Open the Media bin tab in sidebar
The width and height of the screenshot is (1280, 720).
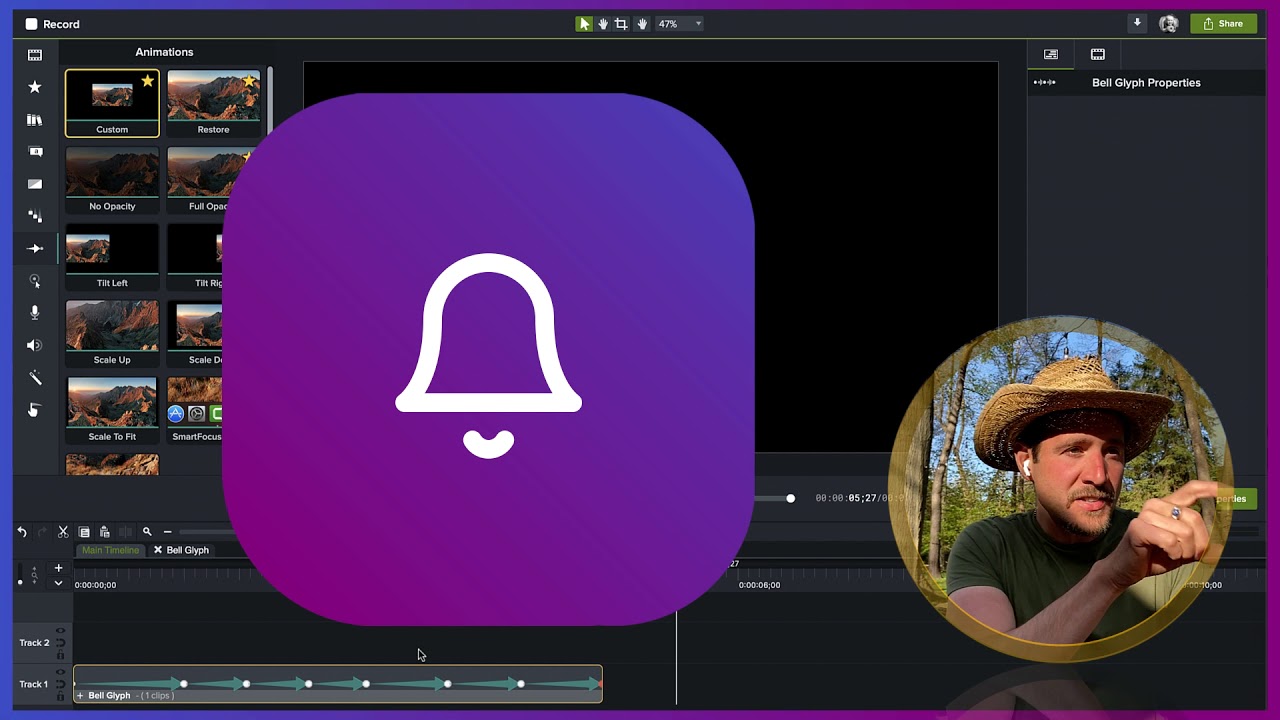(35, 55)
